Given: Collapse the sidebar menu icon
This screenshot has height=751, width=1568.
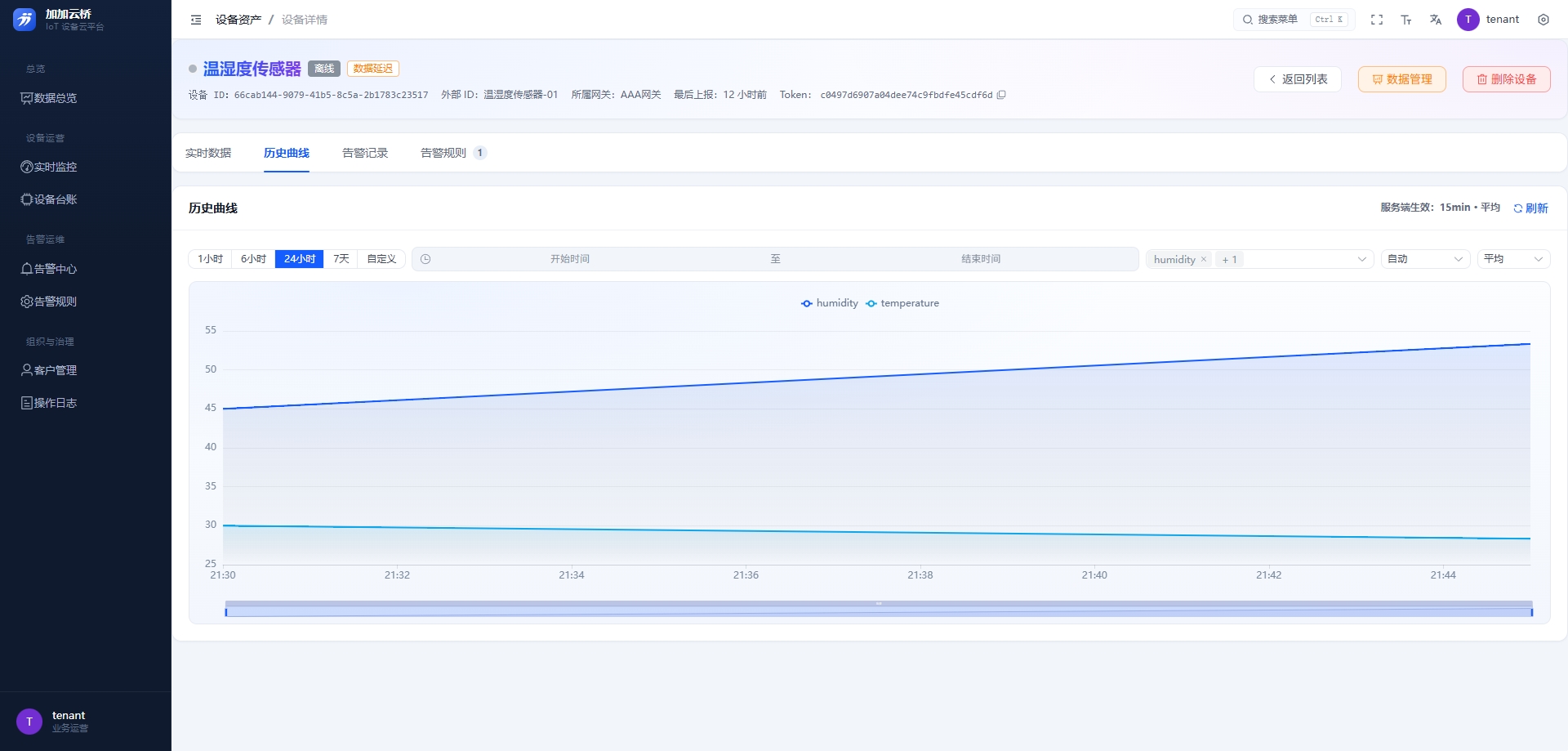Looking at the screenshot, I should pos(196,20).
